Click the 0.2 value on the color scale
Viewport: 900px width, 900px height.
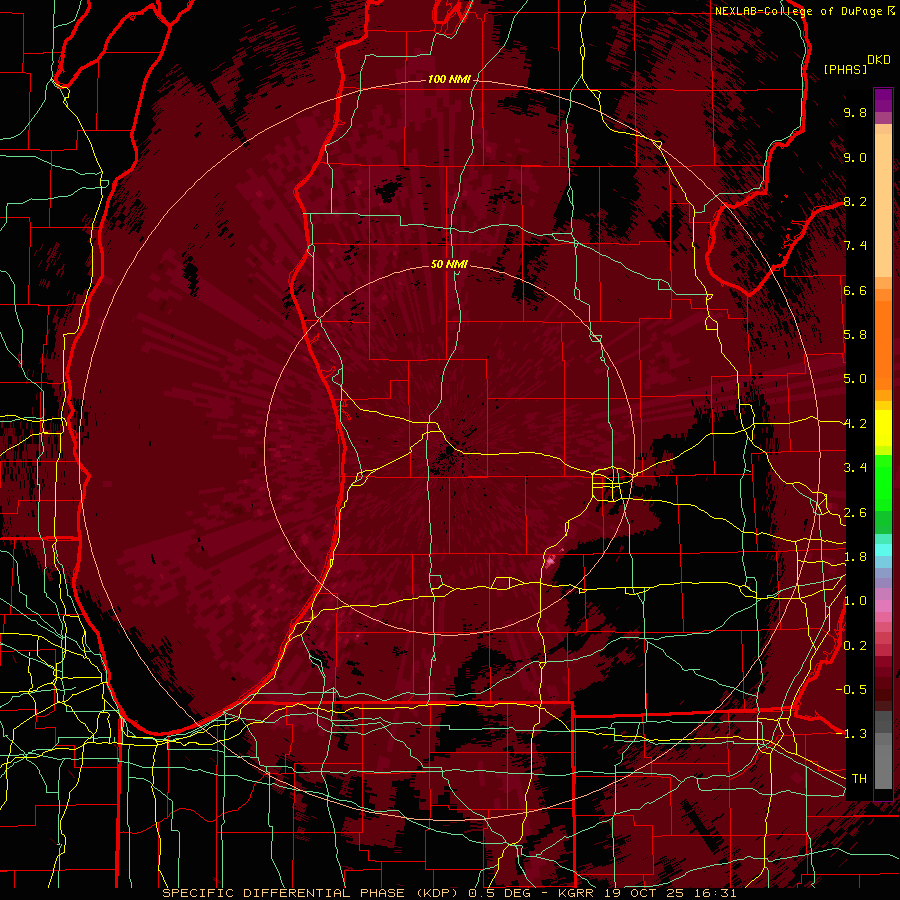pos(855,646)
